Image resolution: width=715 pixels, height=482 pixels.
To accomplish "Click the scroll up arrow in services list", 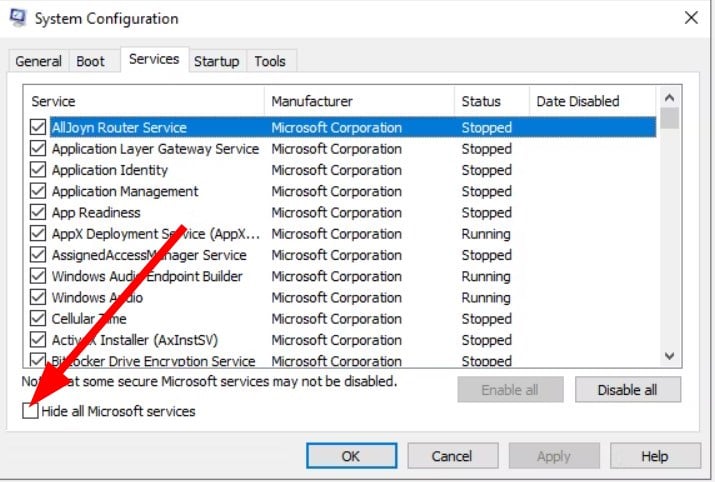I will 670,97.
